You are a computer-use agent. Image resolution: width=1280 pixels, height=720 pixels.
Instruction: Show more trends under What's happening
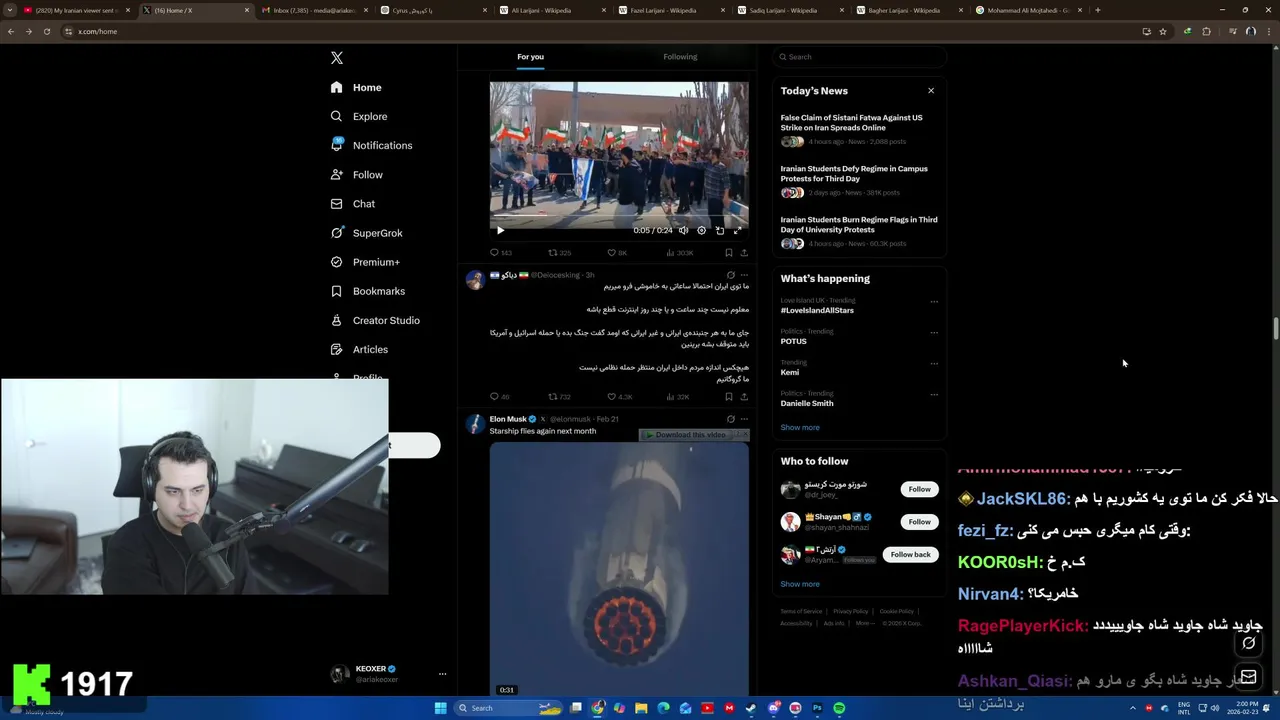pos(800,427)
